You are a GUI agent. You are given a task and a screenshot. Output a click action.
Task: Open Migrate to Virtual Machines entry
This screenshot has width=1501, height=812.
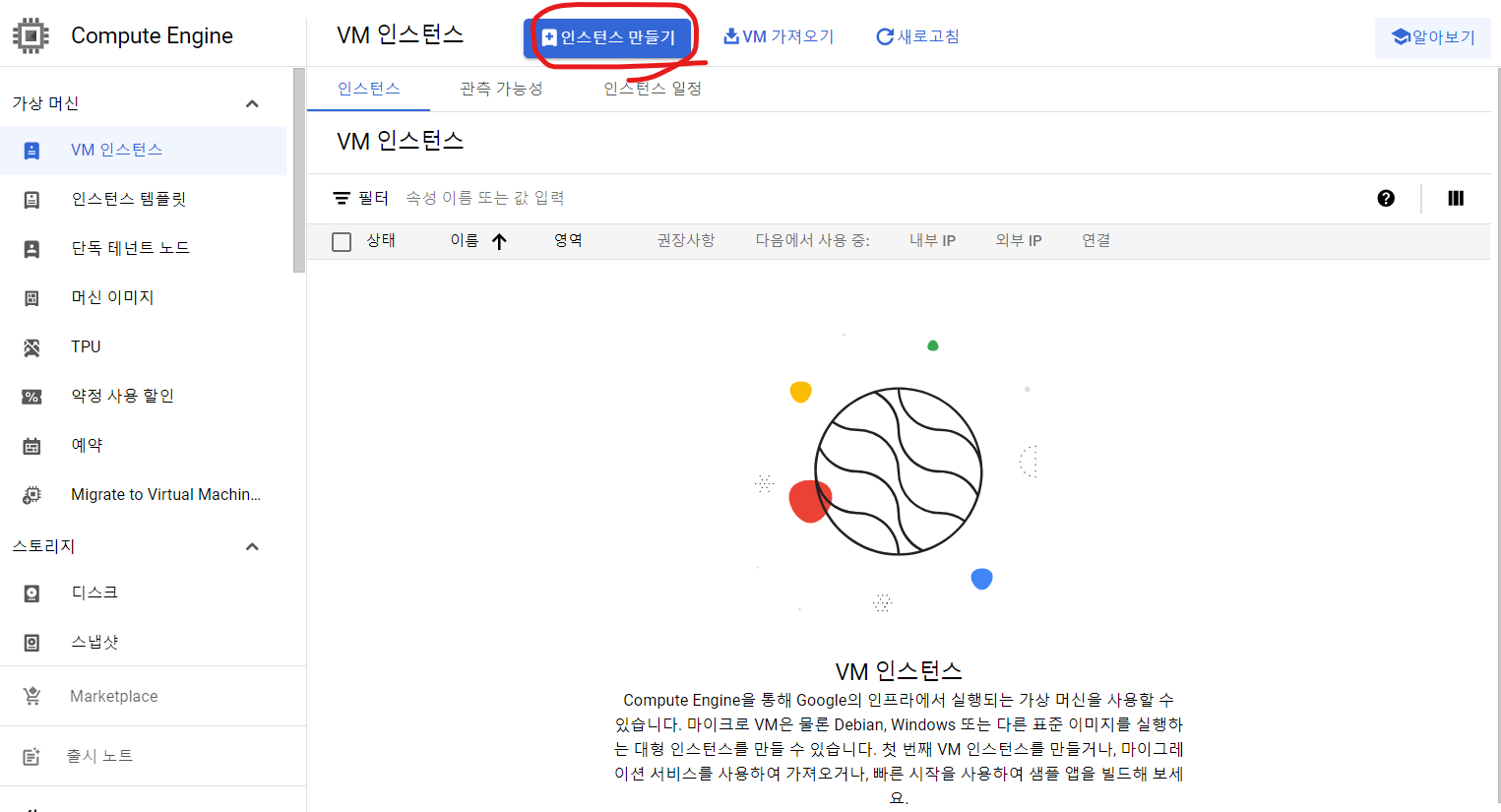pos(143,495)
